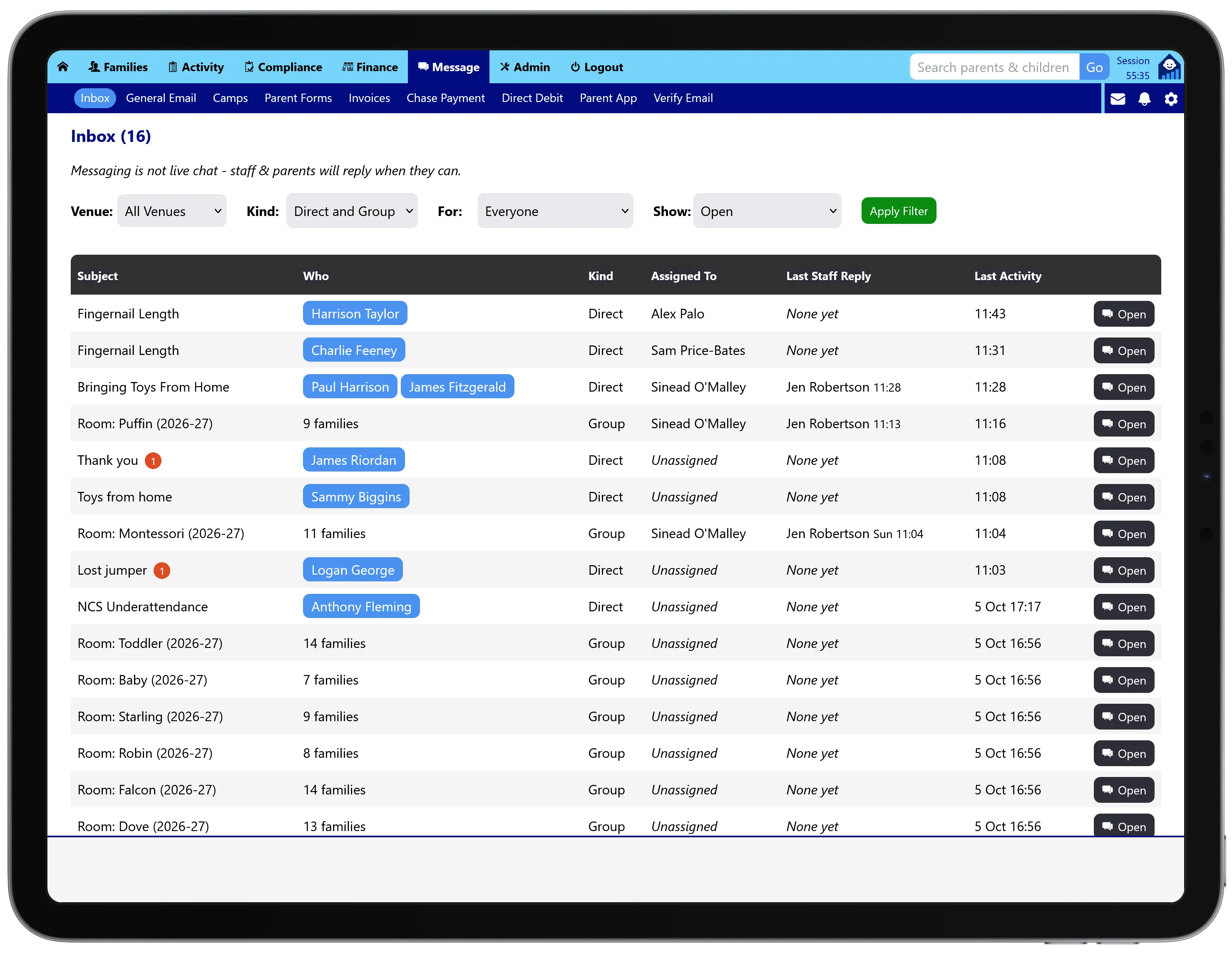
Task: Click the Charlie Feeney name tag
Action: (x=354, y=350)
